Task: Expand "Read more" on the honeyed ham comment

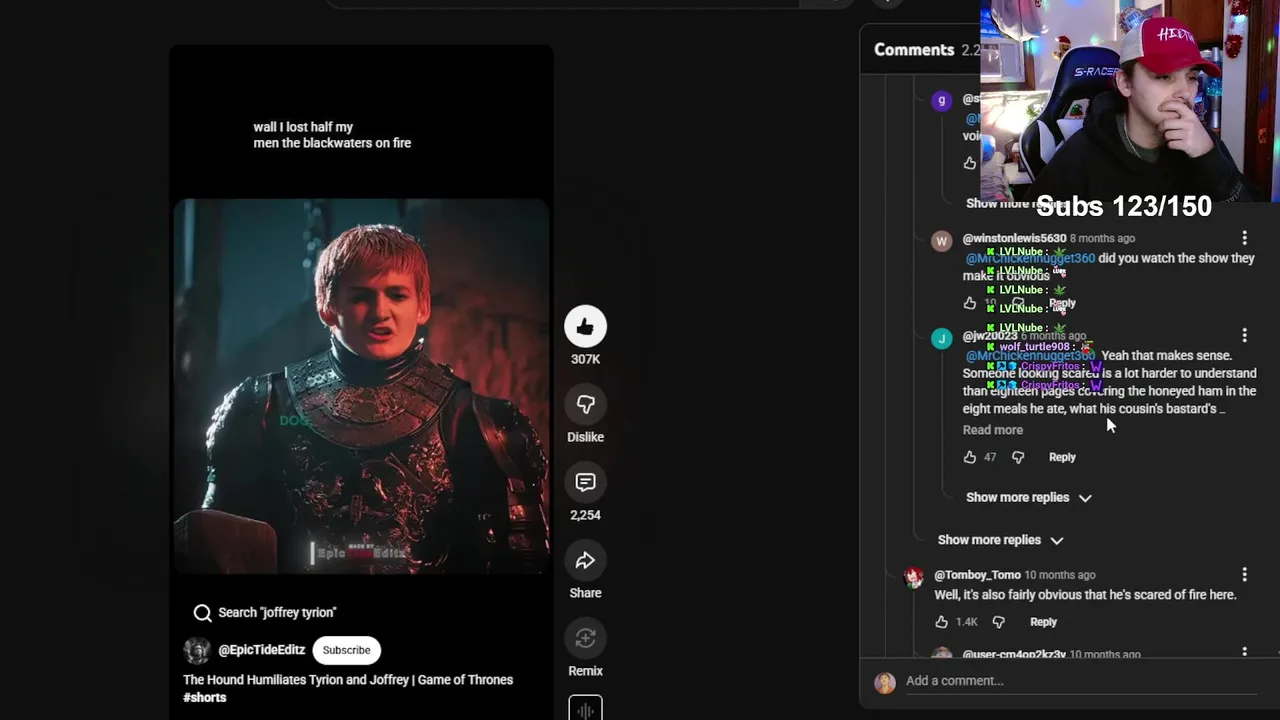Action: tap(993, 430)
